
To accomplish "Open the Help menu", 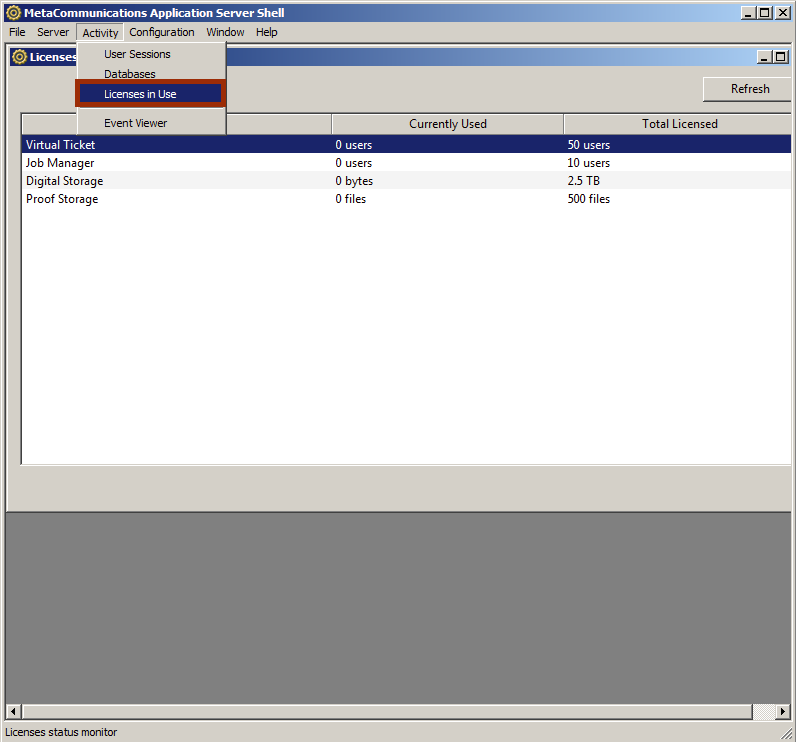I will coord(267,32).
